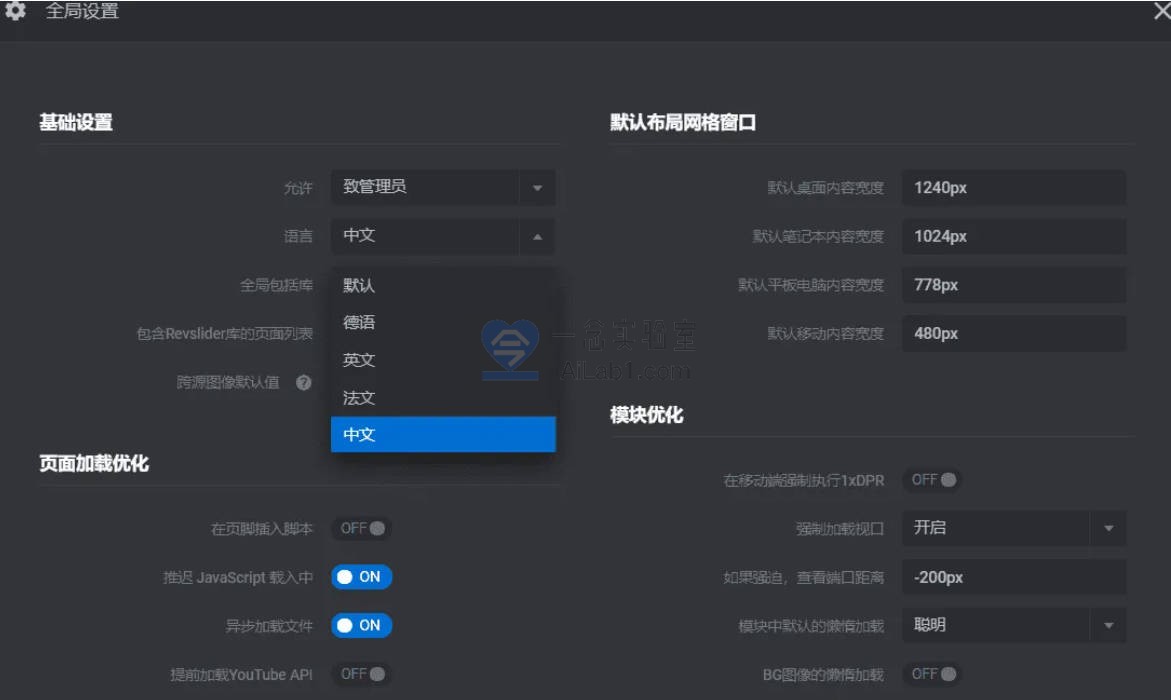Enable 在移动端强制执行1xDPR switch
Viewport: 1171px width, 700px height.
(933, 480)
